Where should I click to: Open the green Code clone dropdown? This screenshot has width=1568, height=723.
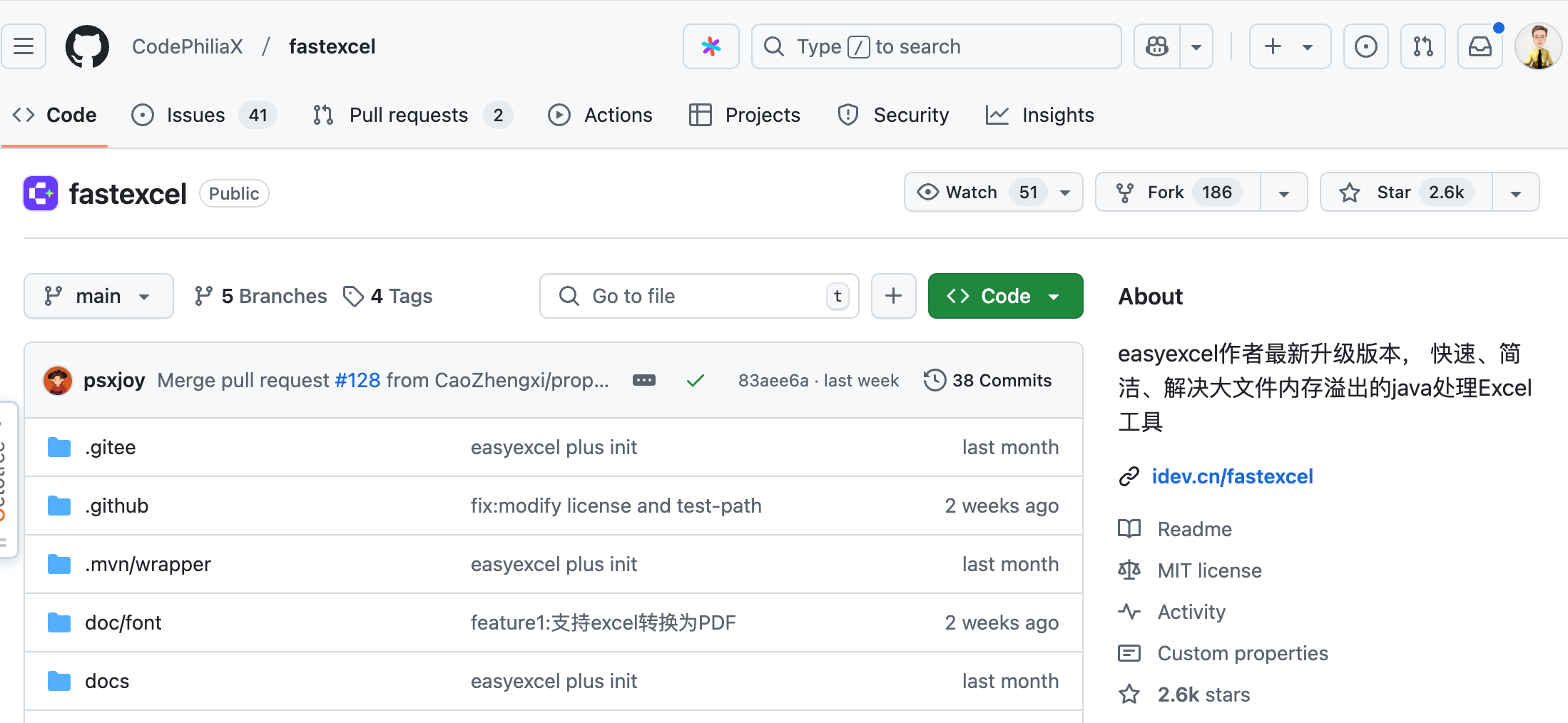[x=1005, y=296]
